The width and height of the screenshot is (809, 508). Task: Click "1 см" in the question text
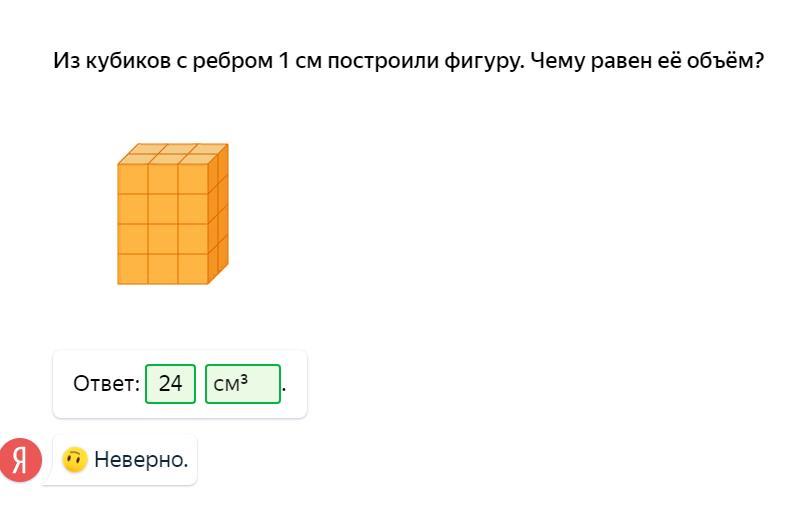tap(300, 61)
